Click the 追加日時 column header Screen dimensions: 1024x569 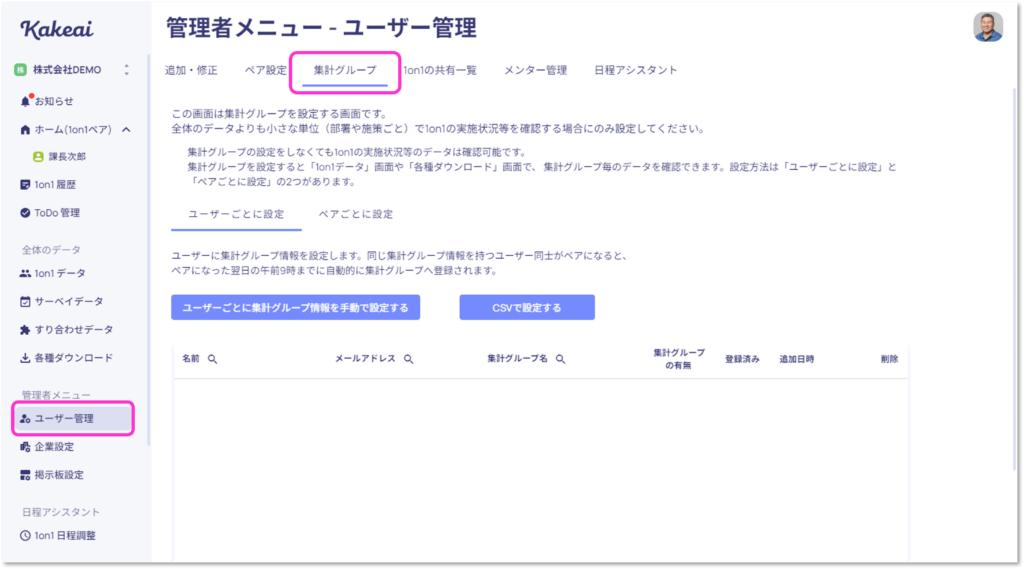(796, 359)
